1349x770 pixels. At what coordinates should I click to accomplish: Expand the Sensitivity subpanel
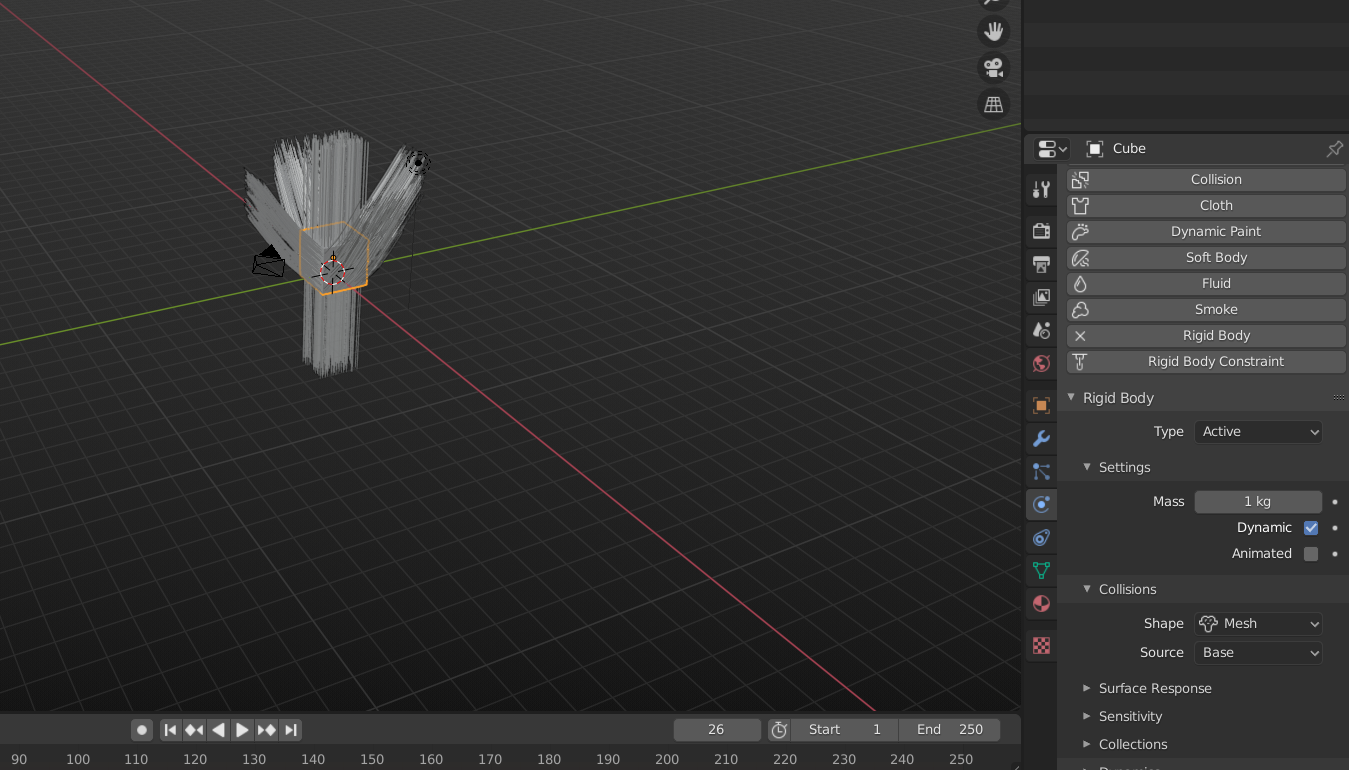tap(1087, 716)
